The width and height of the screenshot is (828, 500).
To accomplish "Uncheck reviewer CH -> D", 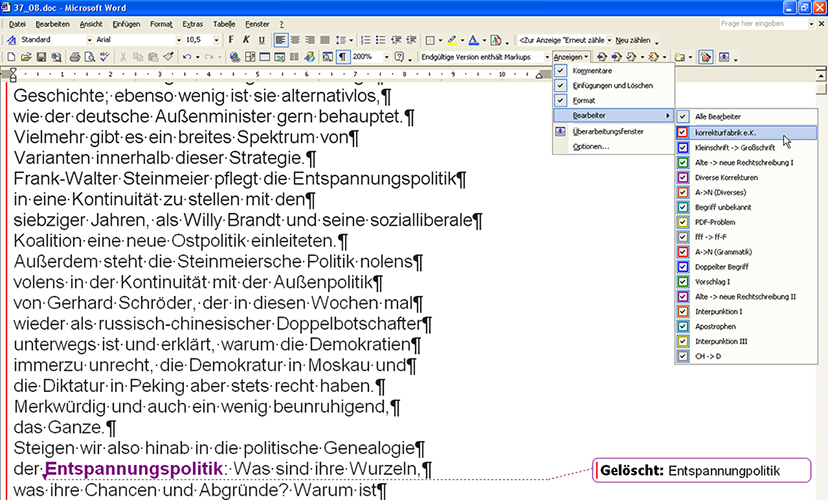I will (x=683, y=356).
